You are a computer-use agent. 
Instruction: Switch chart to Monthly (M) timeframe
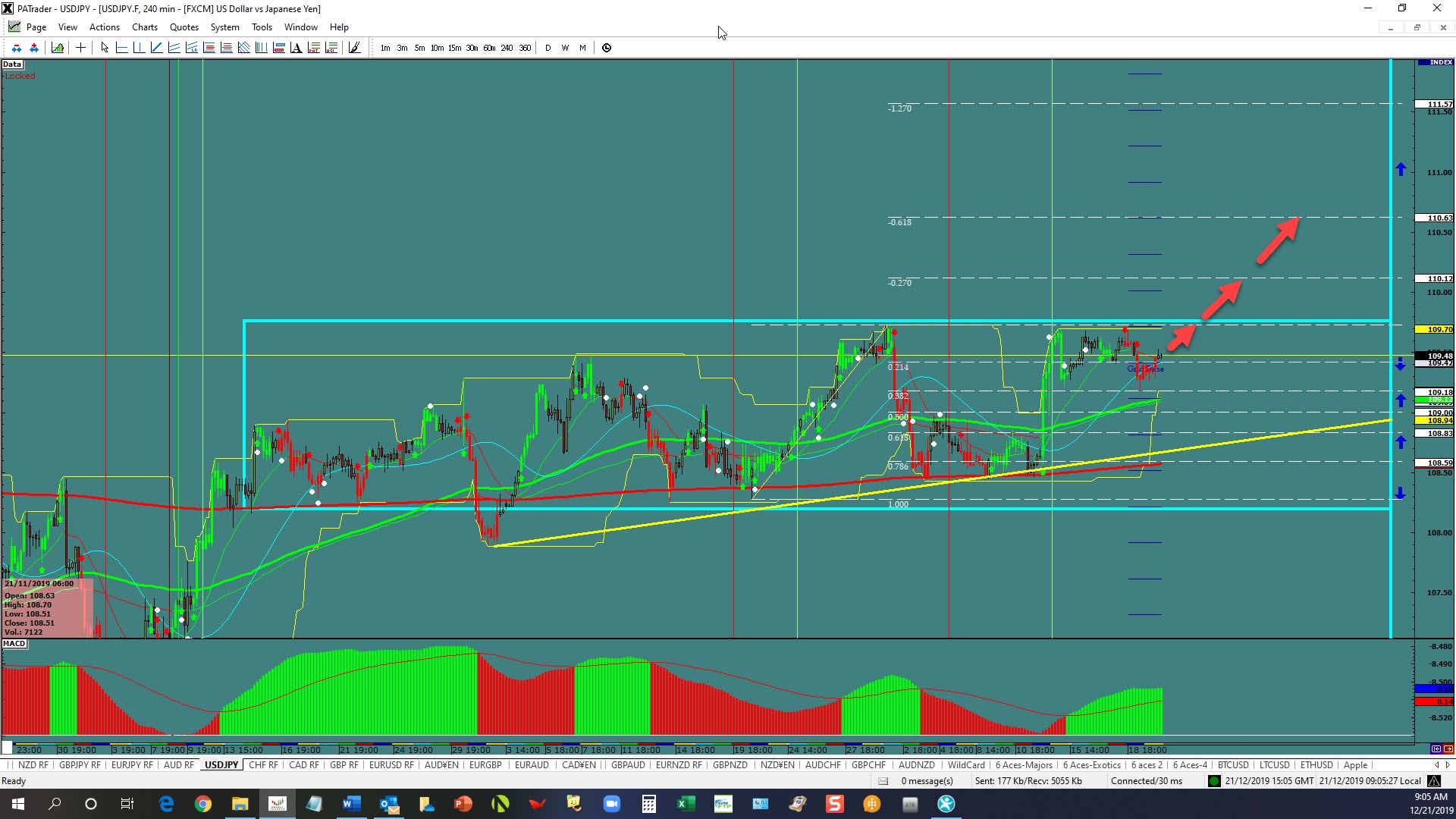582,48
